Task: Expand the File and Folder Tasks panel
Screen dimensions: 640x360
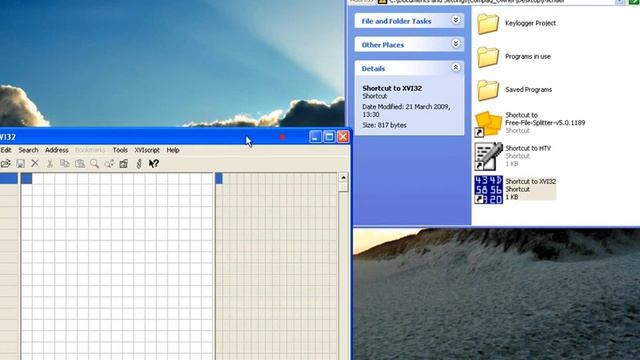Action: coord(456,20)
